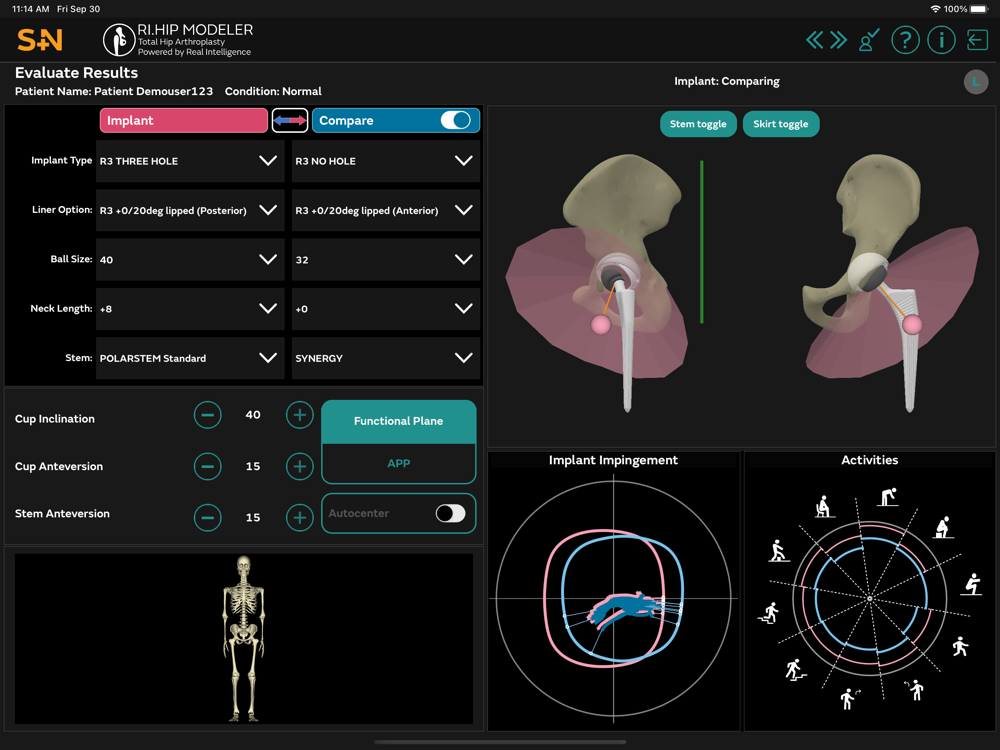Open the neck length +8 dropdown
The image size is (1000, 750).
(x=190, y=309)
